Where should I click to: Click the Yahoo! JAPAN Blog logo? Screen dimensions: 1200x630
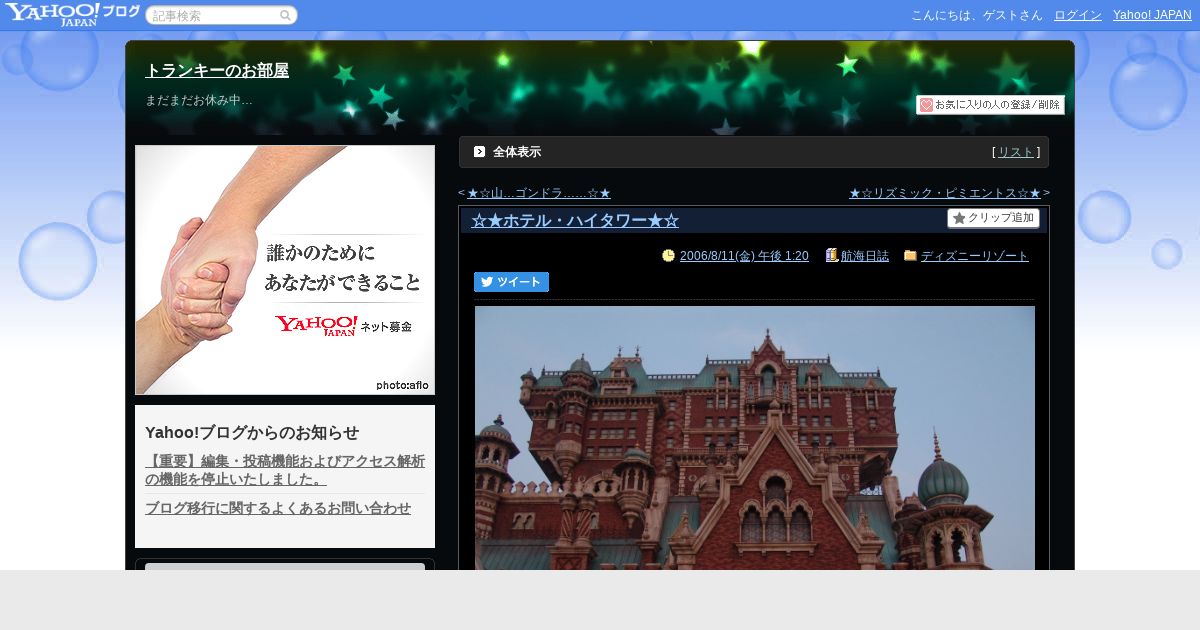(72, 14)
